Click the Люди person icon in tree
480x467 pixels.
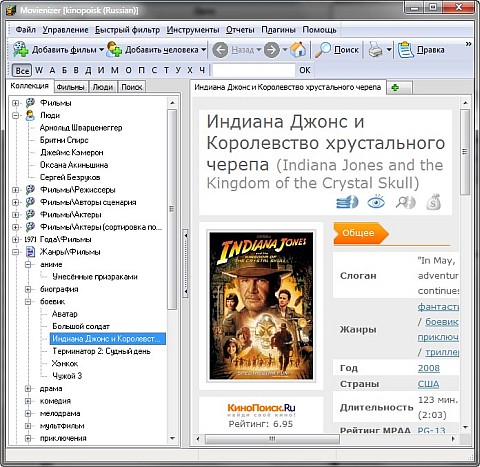[30, 115]
